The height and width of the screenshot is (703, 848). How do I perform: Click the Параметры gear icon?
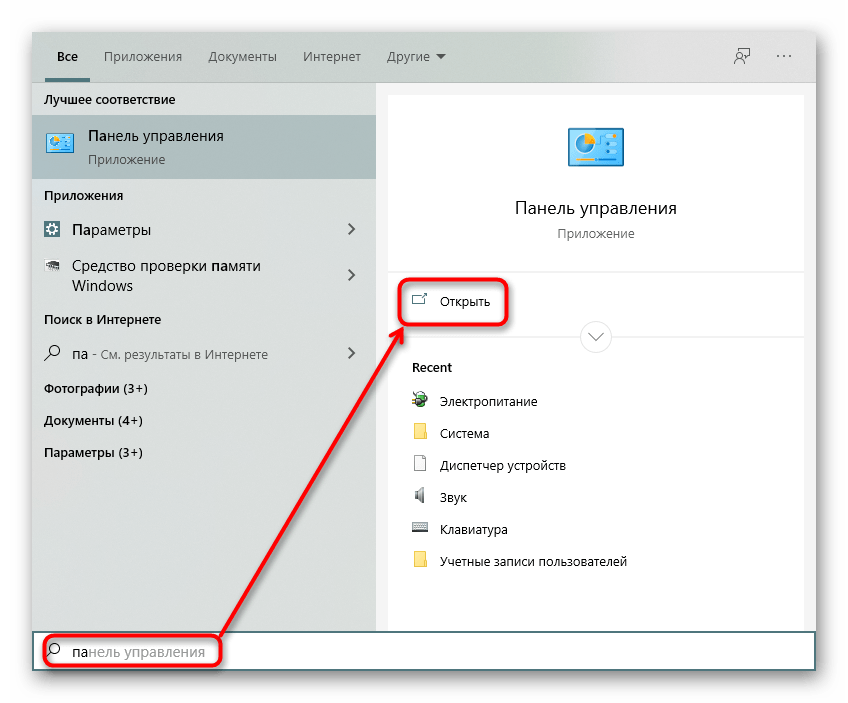pyautogui.click(x=52, y=229)
